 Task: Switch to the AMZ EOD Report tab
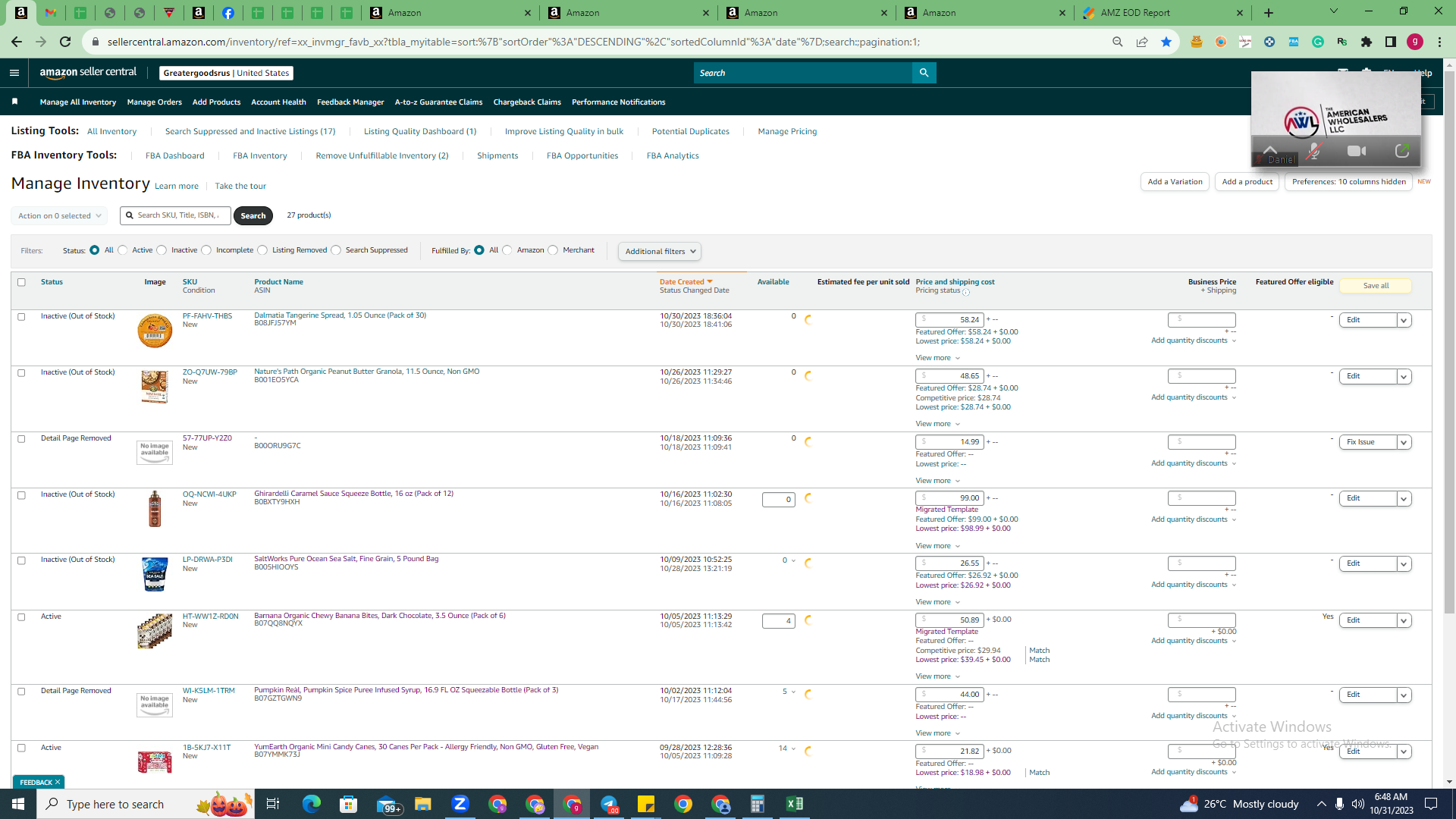pyautogui.click(x=1163, y=13)
